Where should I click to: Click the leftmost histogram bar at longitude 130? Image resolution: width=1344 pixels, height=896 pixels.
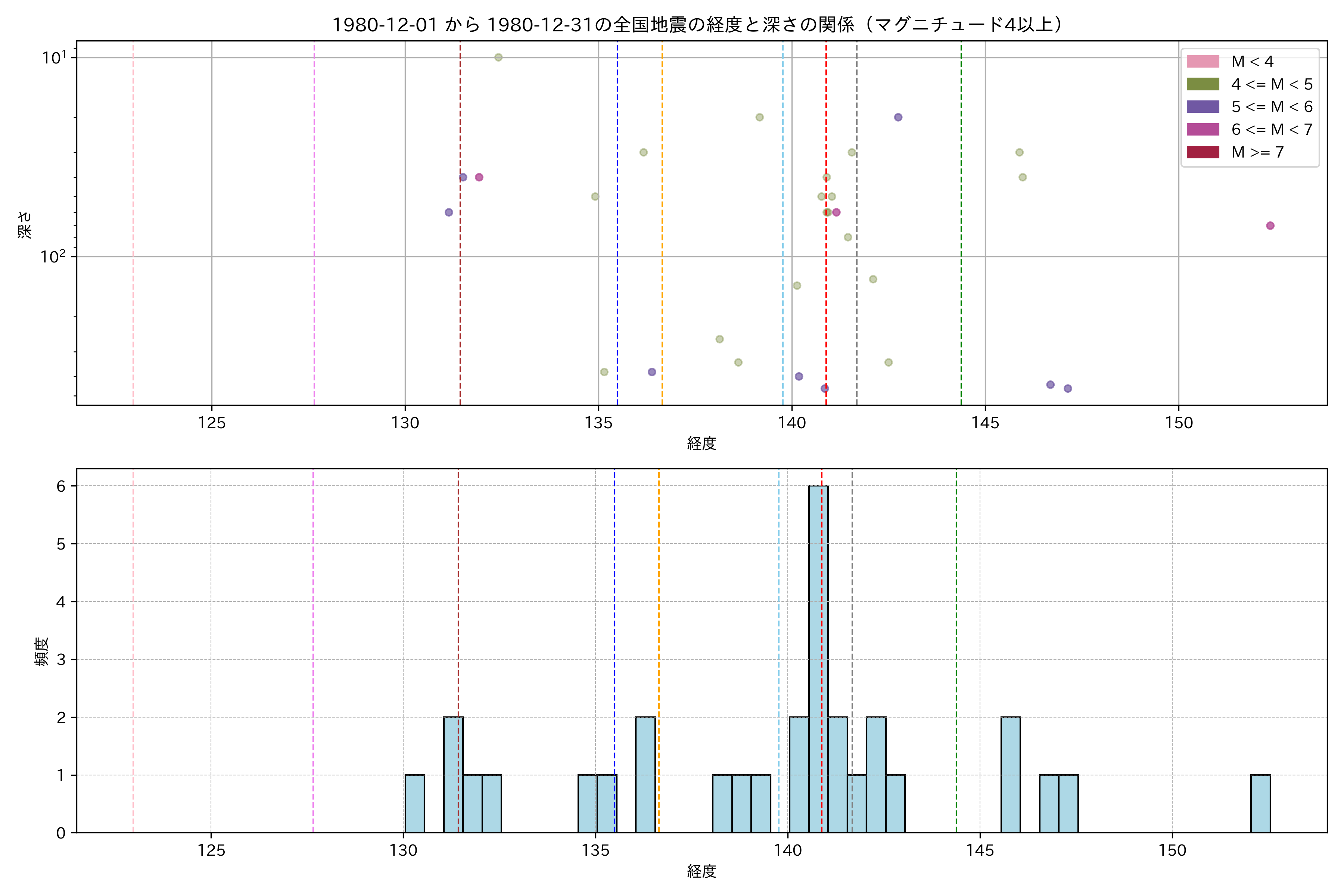click(x=415, y=803)
